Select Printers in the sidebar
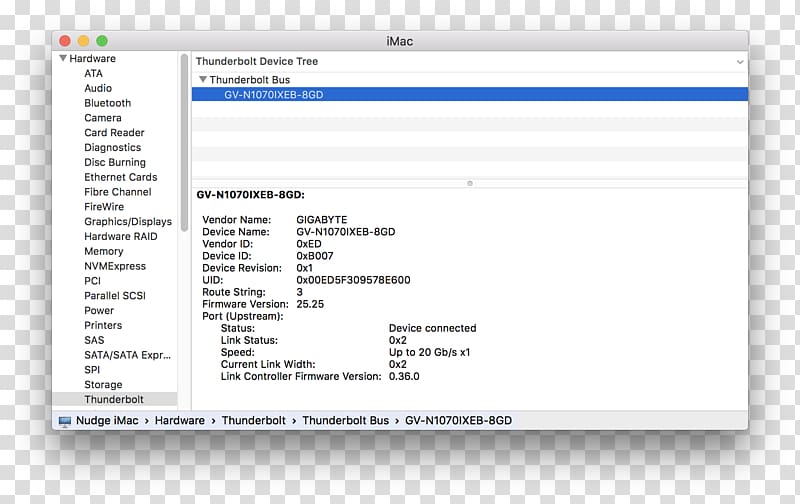800x504 pixels. [103, 325]
